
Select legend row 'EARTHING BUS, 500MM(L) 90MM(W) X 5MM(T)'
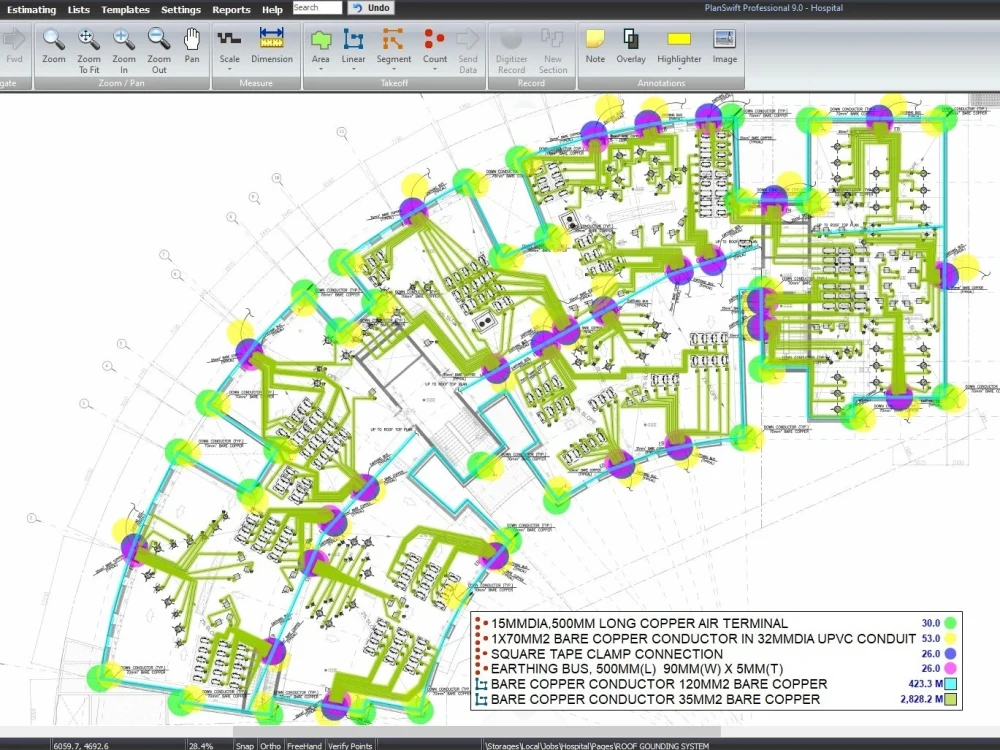click(637, 669)
